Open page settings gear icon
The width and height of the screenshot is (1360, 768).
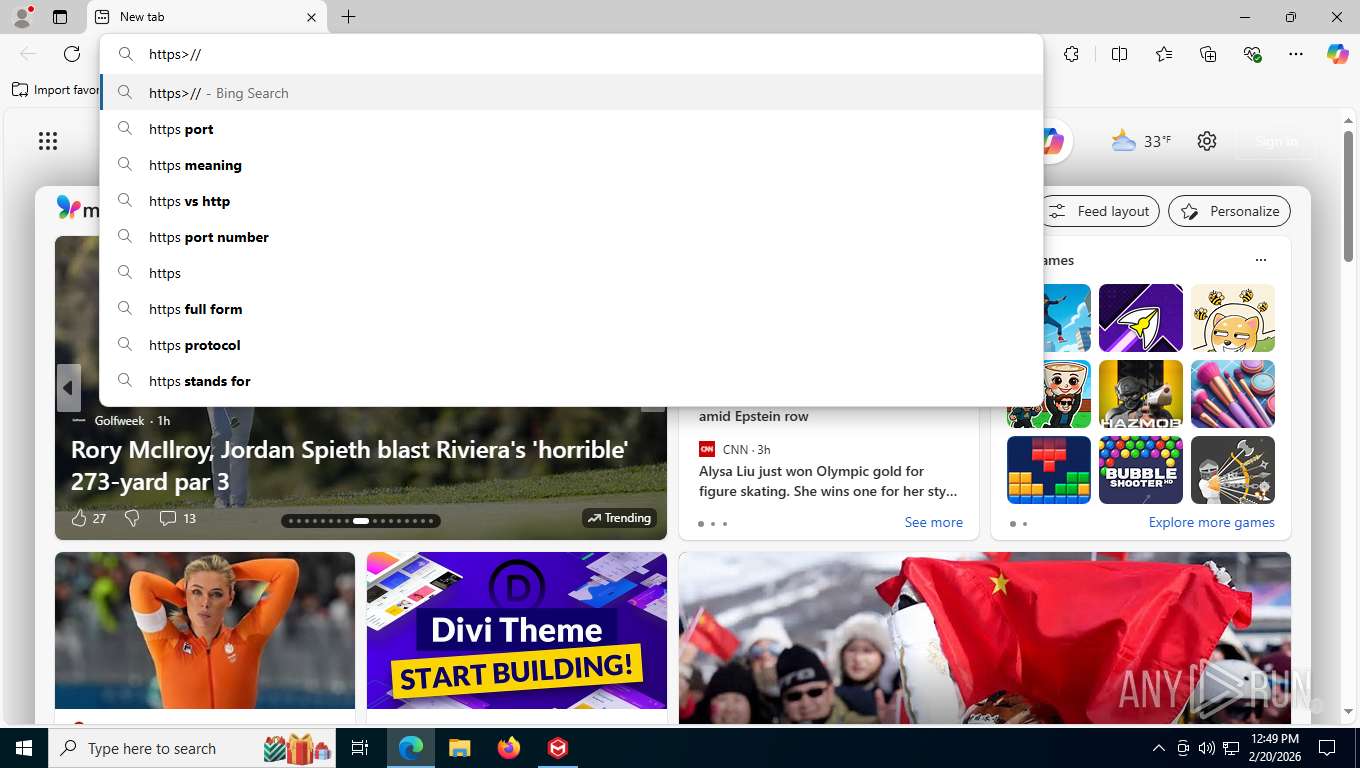(1207, 141)
